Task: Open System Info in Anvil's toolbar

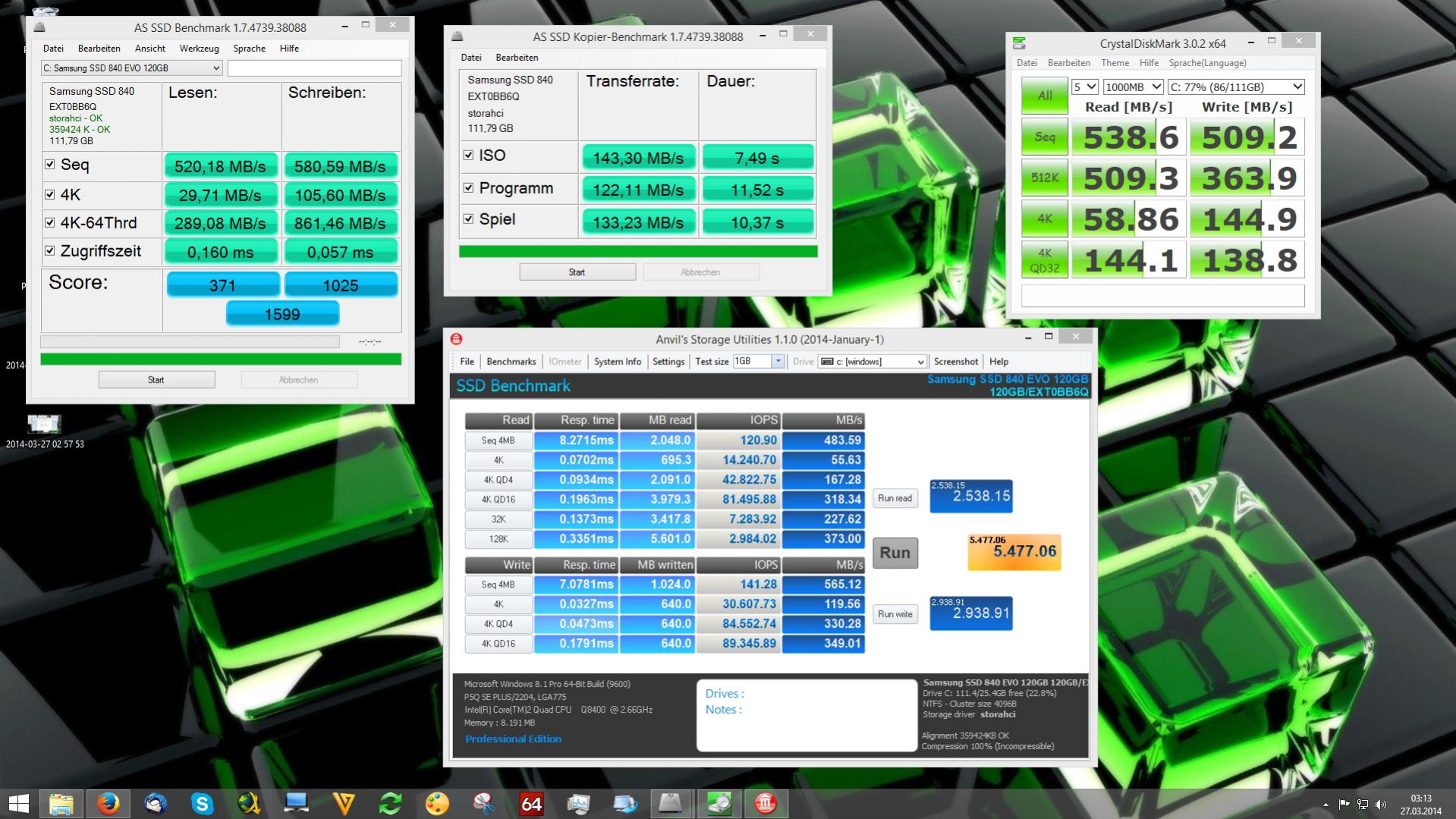Action: pos(618,361)
